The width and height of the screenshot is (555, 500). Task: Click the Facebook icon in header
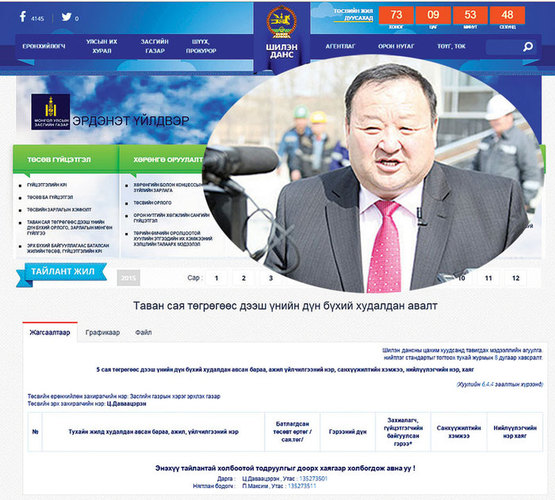[x=23, y=16]
